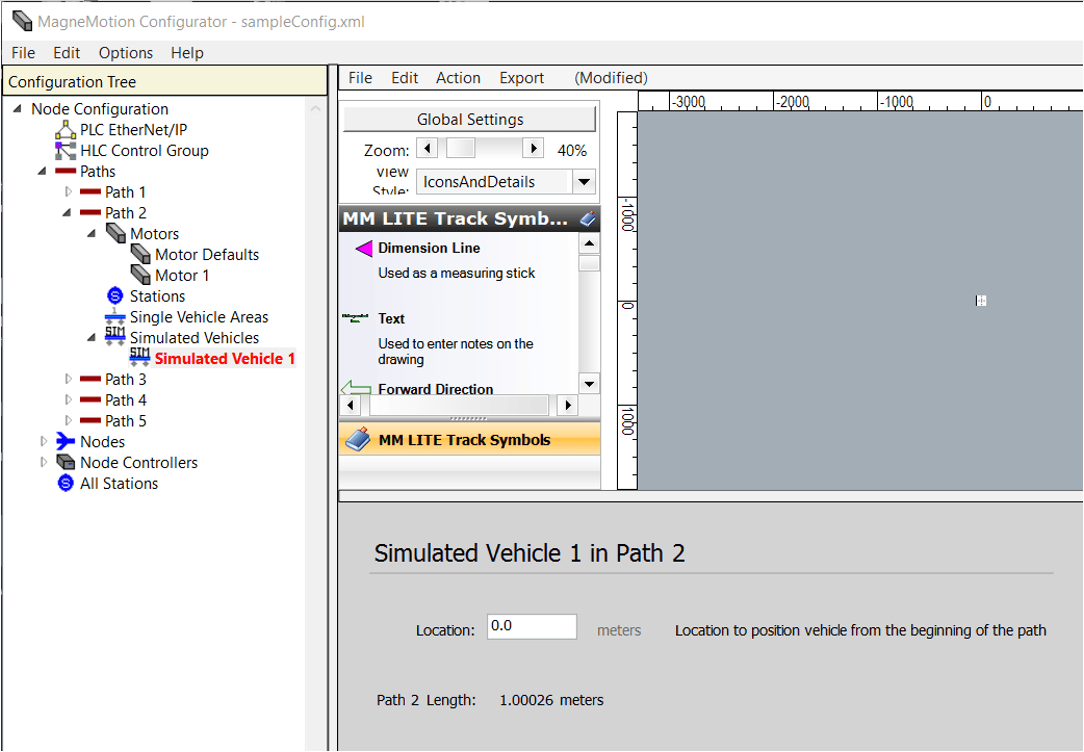The height and width of the screenshot is (752, 1084).
Task: Click the Global Settings button
Action: [x=470, y=119]
